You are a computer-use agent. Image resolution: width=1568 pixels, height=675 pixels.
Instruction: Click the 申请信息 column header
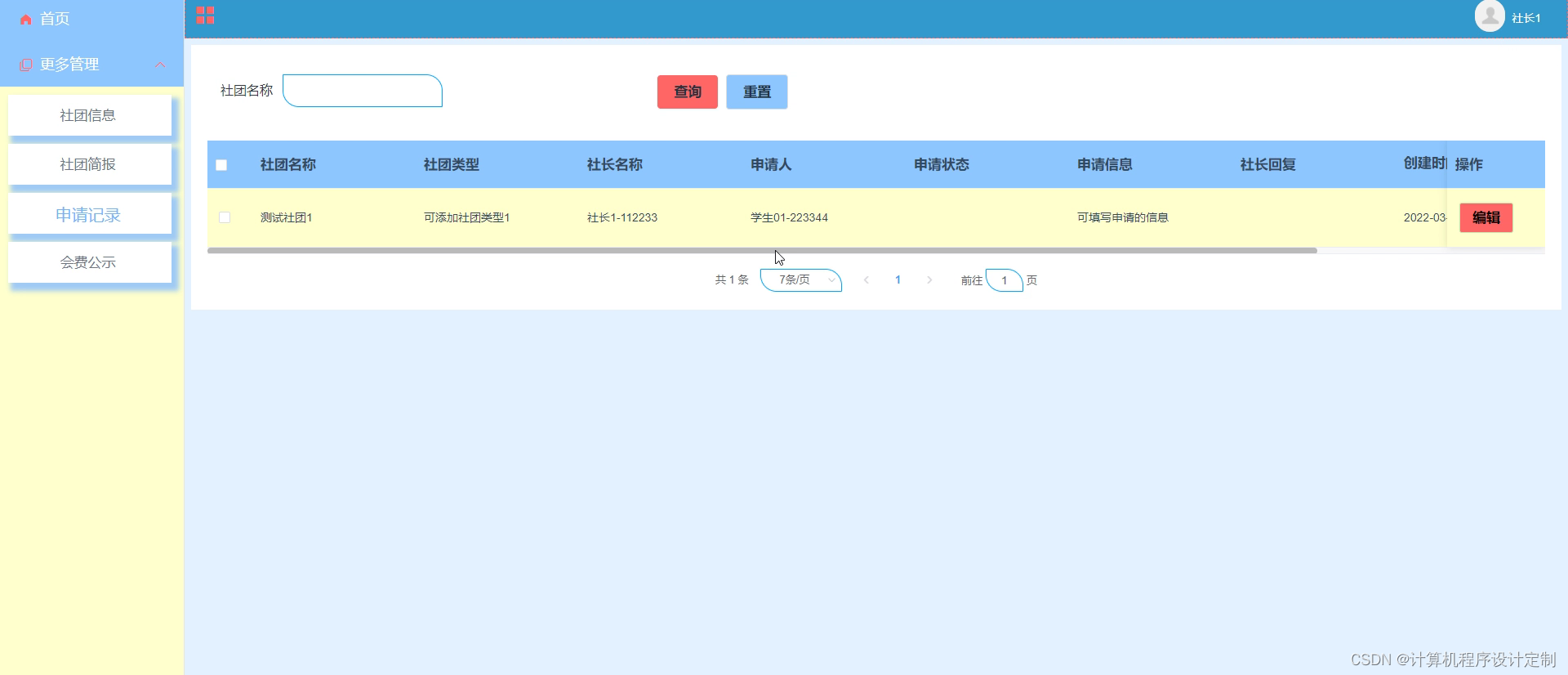click(x=1105, y=165)
